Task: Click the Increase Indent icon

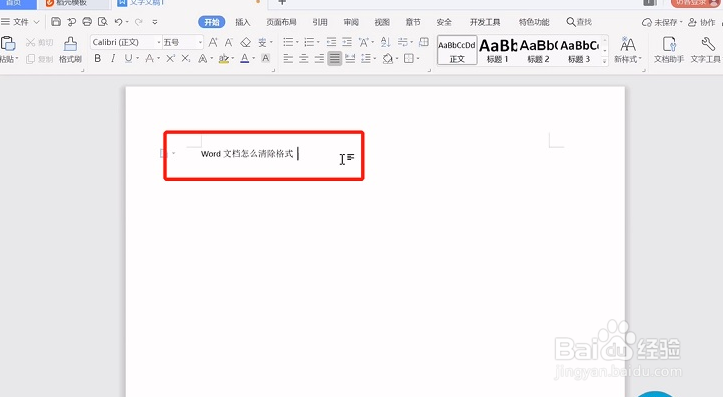Action: (347, 42)
